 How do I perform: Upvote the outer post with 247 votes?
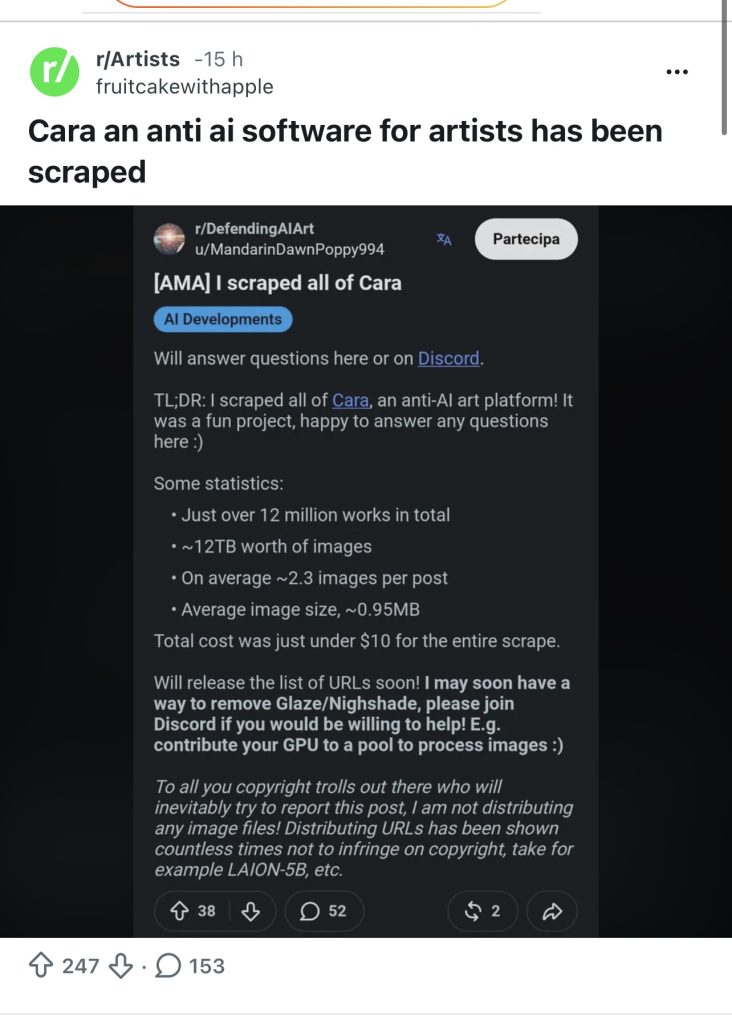(42, 965)
